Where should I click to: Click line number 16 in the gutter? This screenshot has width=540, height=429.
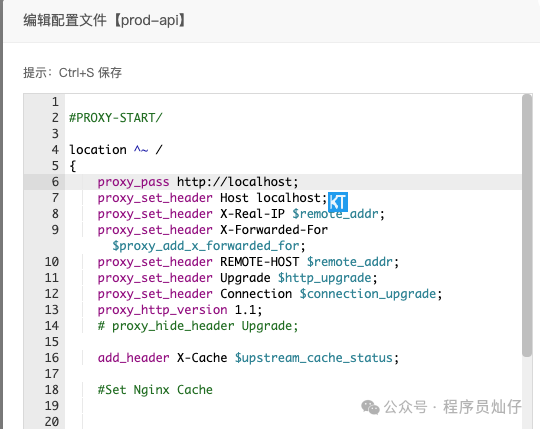pos(52,358)
